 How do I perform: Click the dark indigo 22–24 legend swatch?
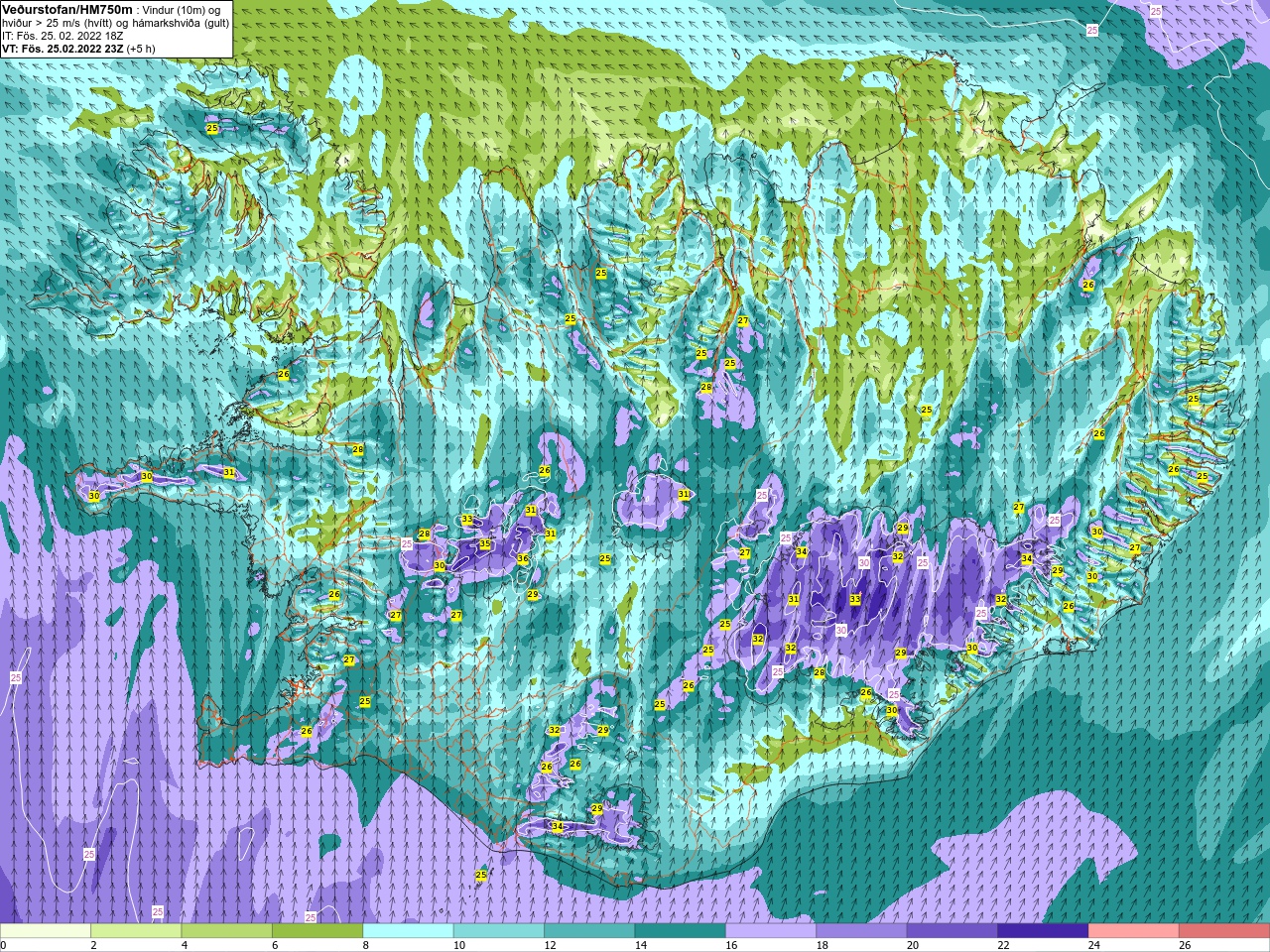[x=1044, y=931]
